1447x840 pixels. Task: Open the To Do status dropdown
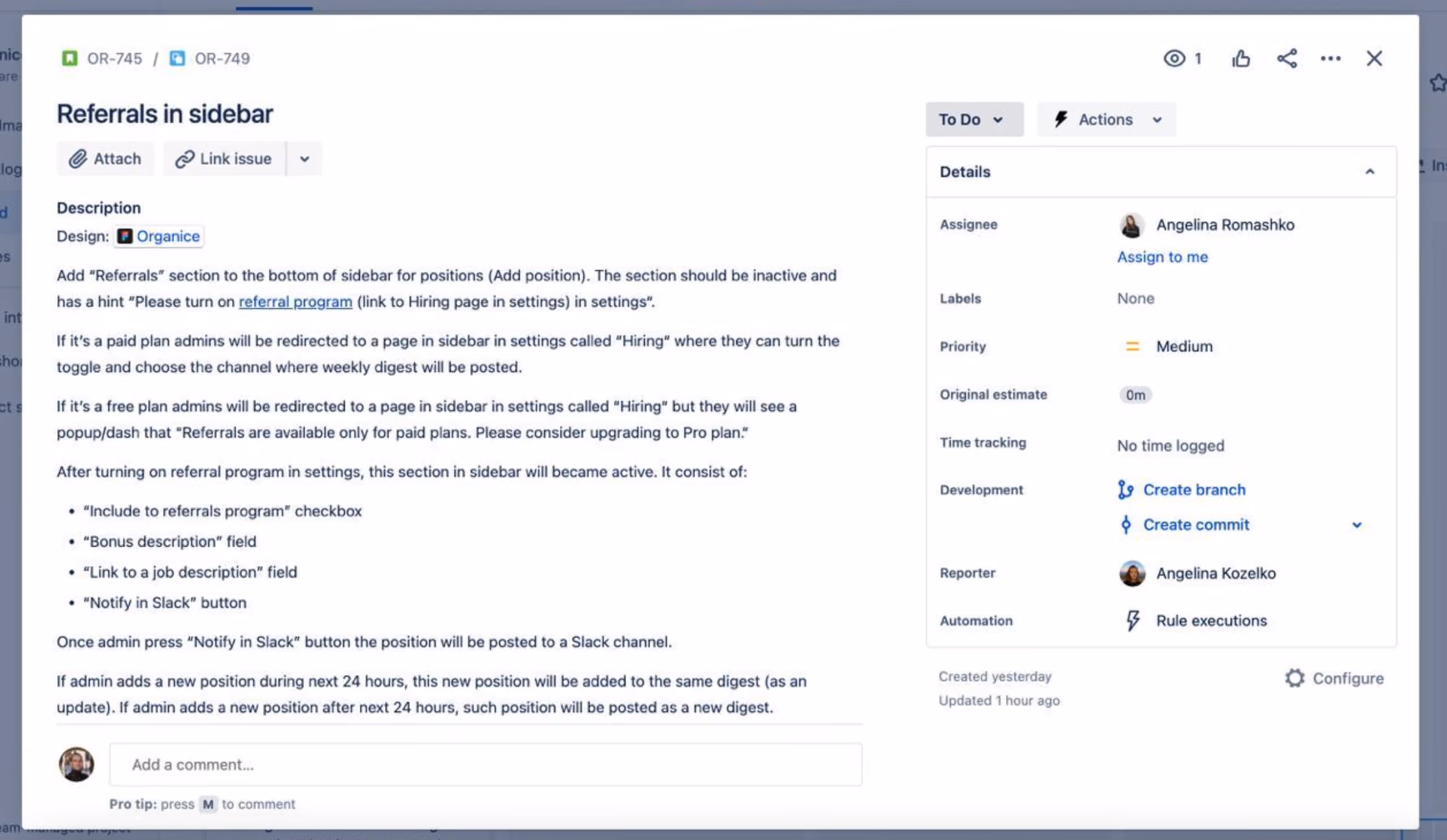(974, 119)
